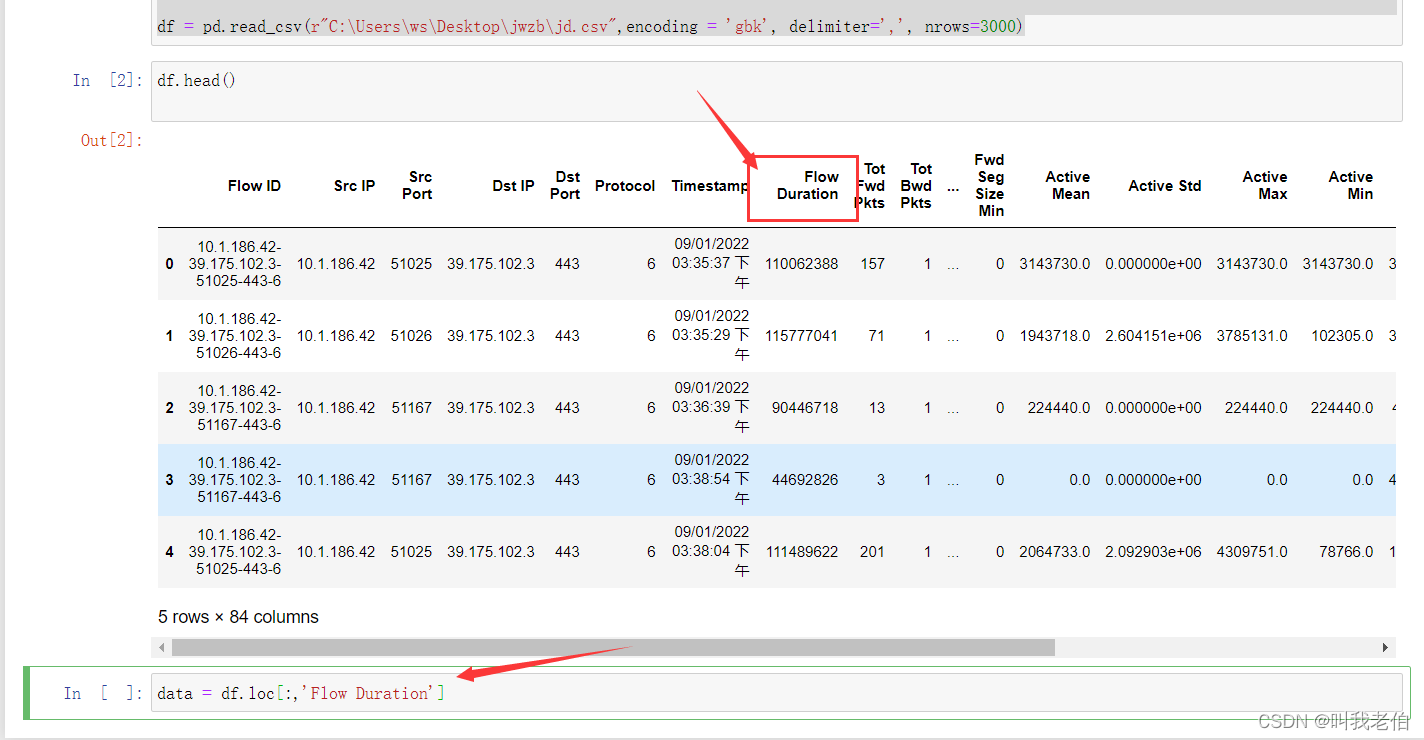Click the Protocol column header
The image size is (1424, 740).
click(625, 186)
